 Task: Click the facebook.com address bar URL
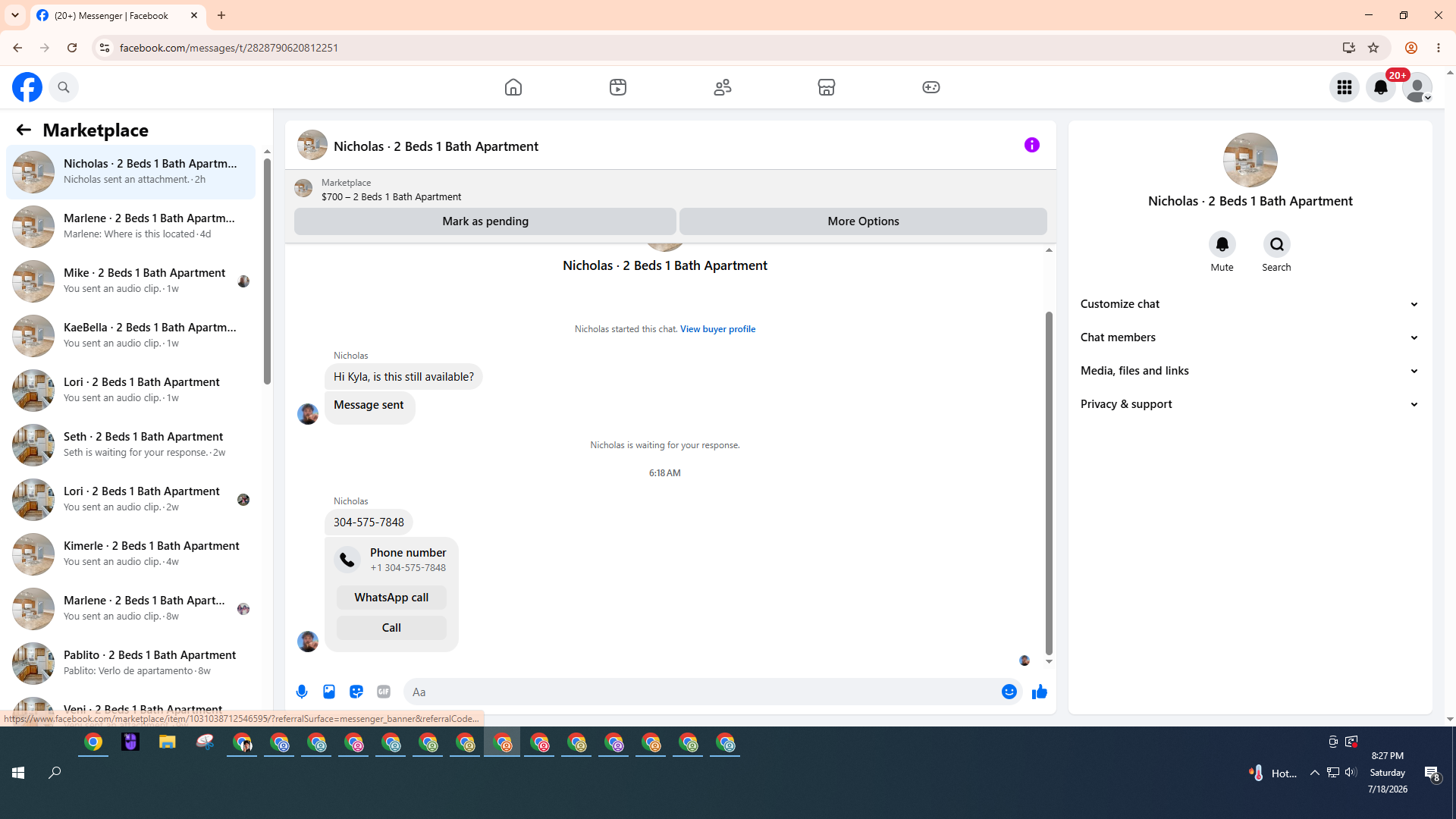[229, 48]
